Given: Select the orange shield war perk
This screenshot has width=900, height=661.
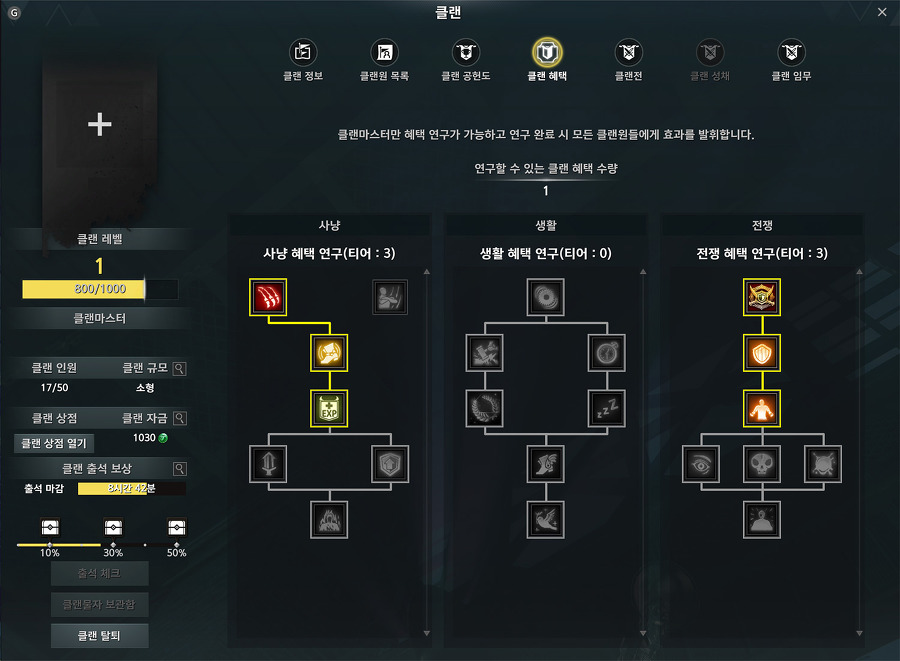Looking at the screenshot, I should tap(762, 353).
